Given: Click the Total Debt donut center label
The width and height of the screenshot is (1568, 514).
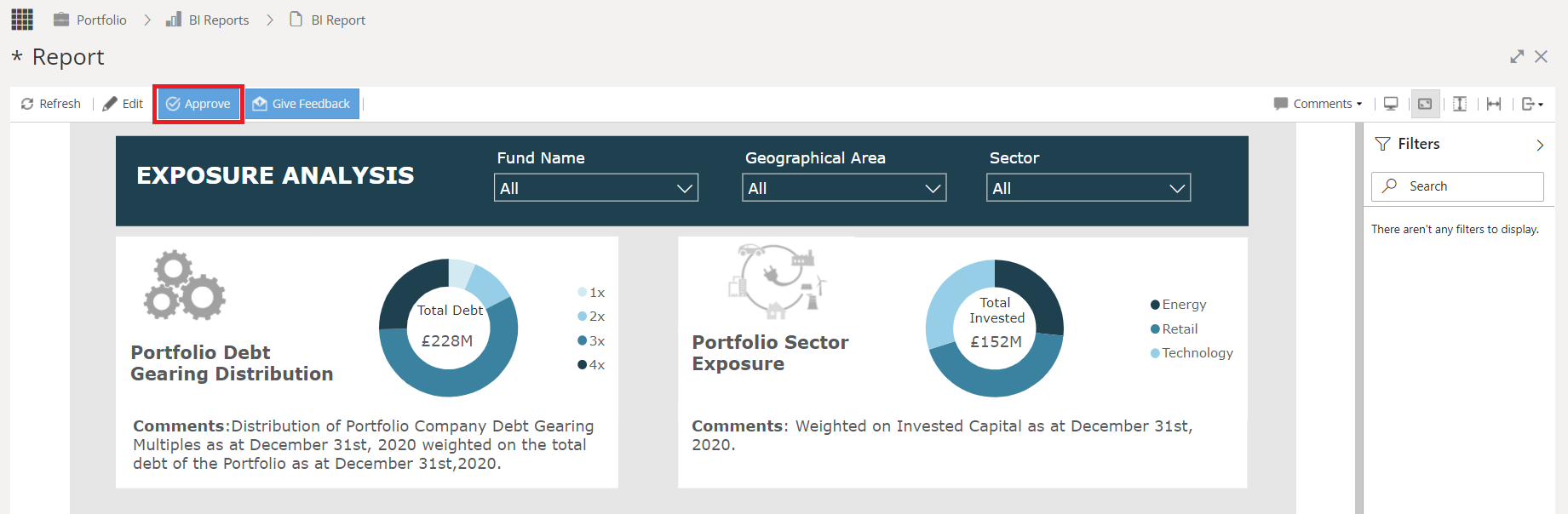Looking at the screenshot, I should (x=450, y=311).
